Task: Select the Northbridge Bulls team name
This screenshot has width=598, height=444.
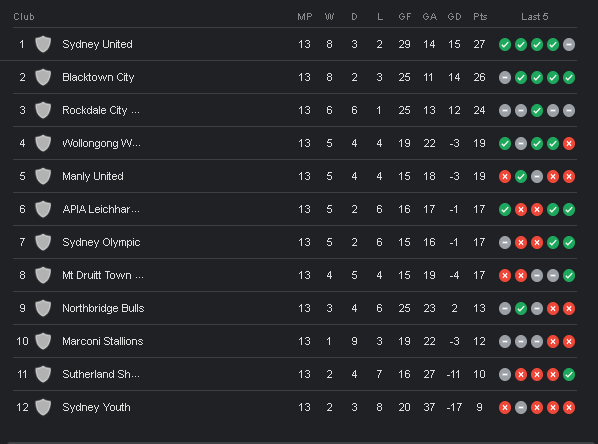Action: pyautogui.click(x=103, y=308)
